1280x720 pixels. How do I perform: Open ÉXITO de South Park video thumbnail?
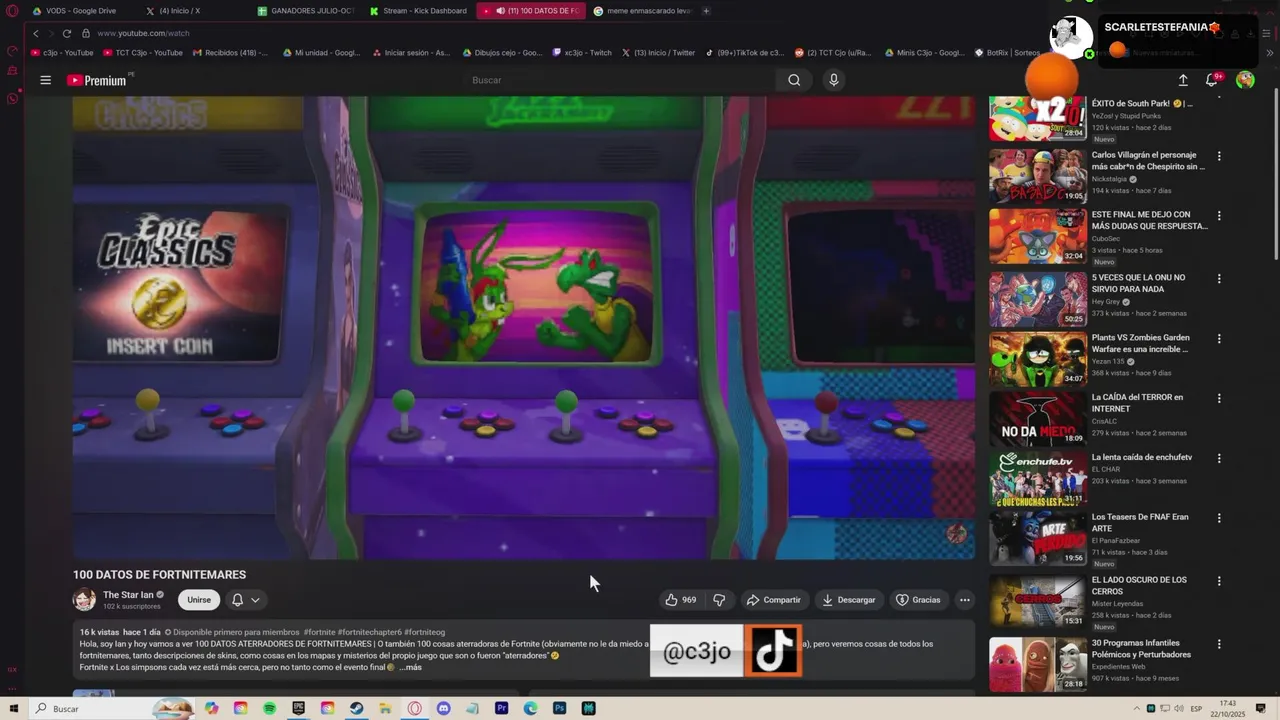coord(1038,117)
